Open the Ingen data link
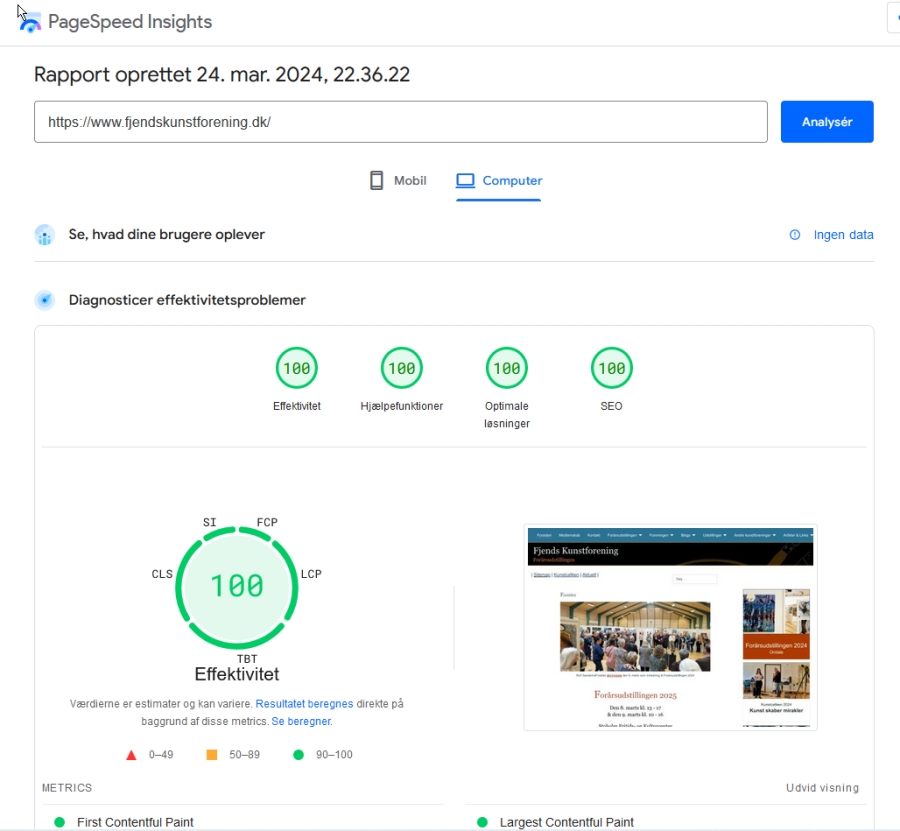900x831 pixels. tap(843, 235)
